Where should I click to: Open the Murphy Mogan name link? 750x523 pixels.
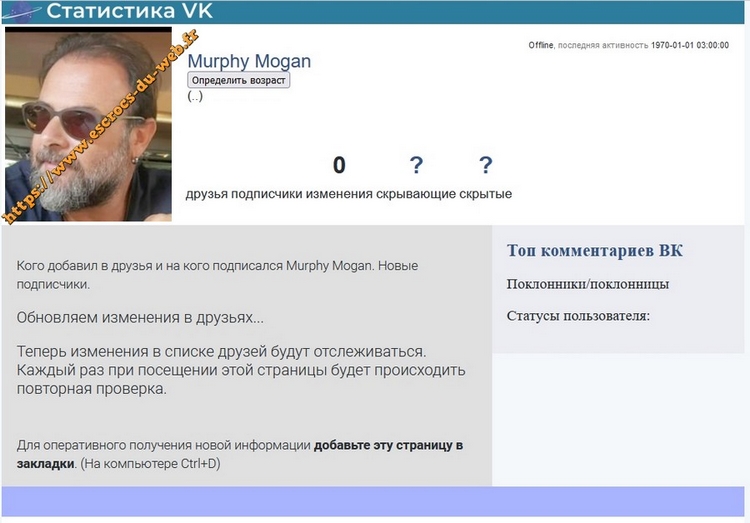tap(249, 61)
